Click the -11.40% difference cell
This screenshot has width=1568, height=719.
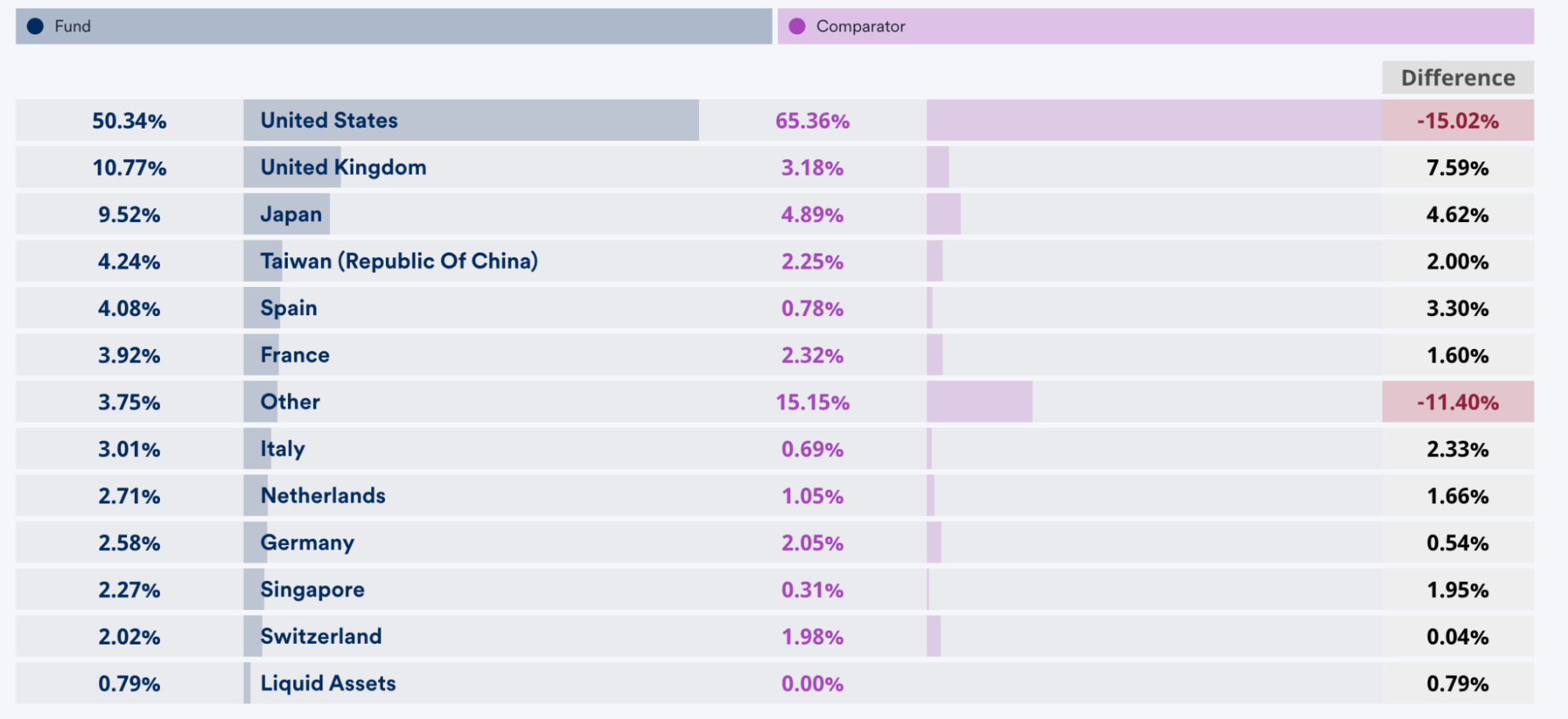point(1457,402)
